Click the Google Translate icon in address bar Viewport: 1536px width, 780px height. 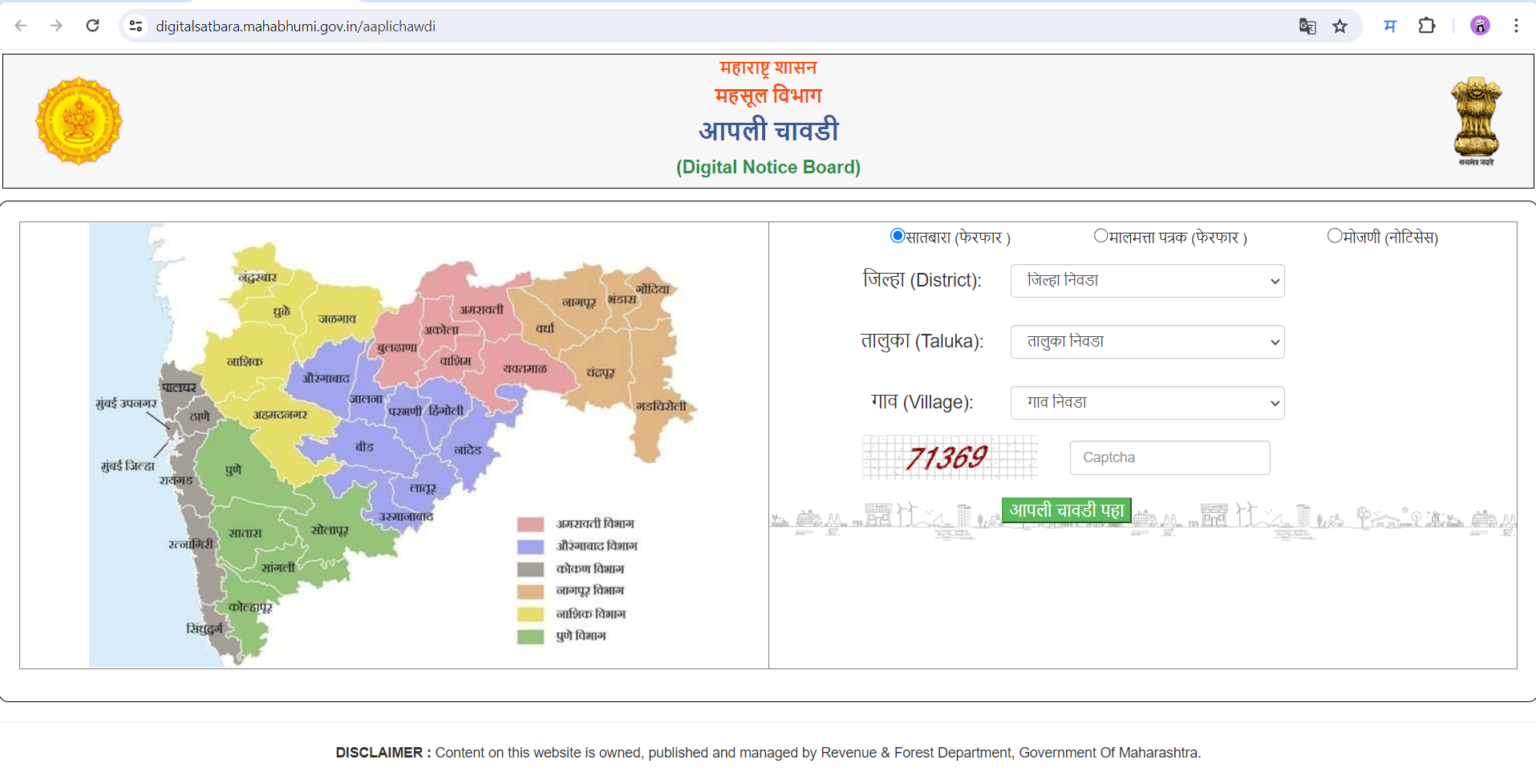click(x=1306, y=26)
